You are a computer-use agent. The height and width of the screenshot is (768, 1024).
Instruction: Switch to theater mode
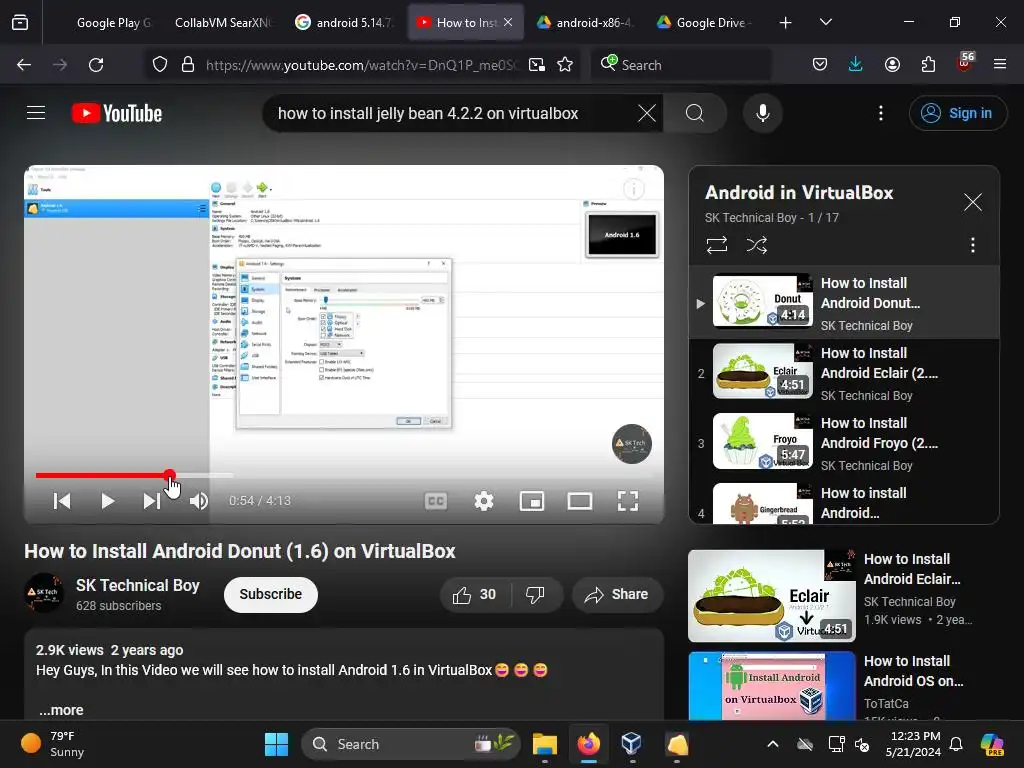coord(580,501)
